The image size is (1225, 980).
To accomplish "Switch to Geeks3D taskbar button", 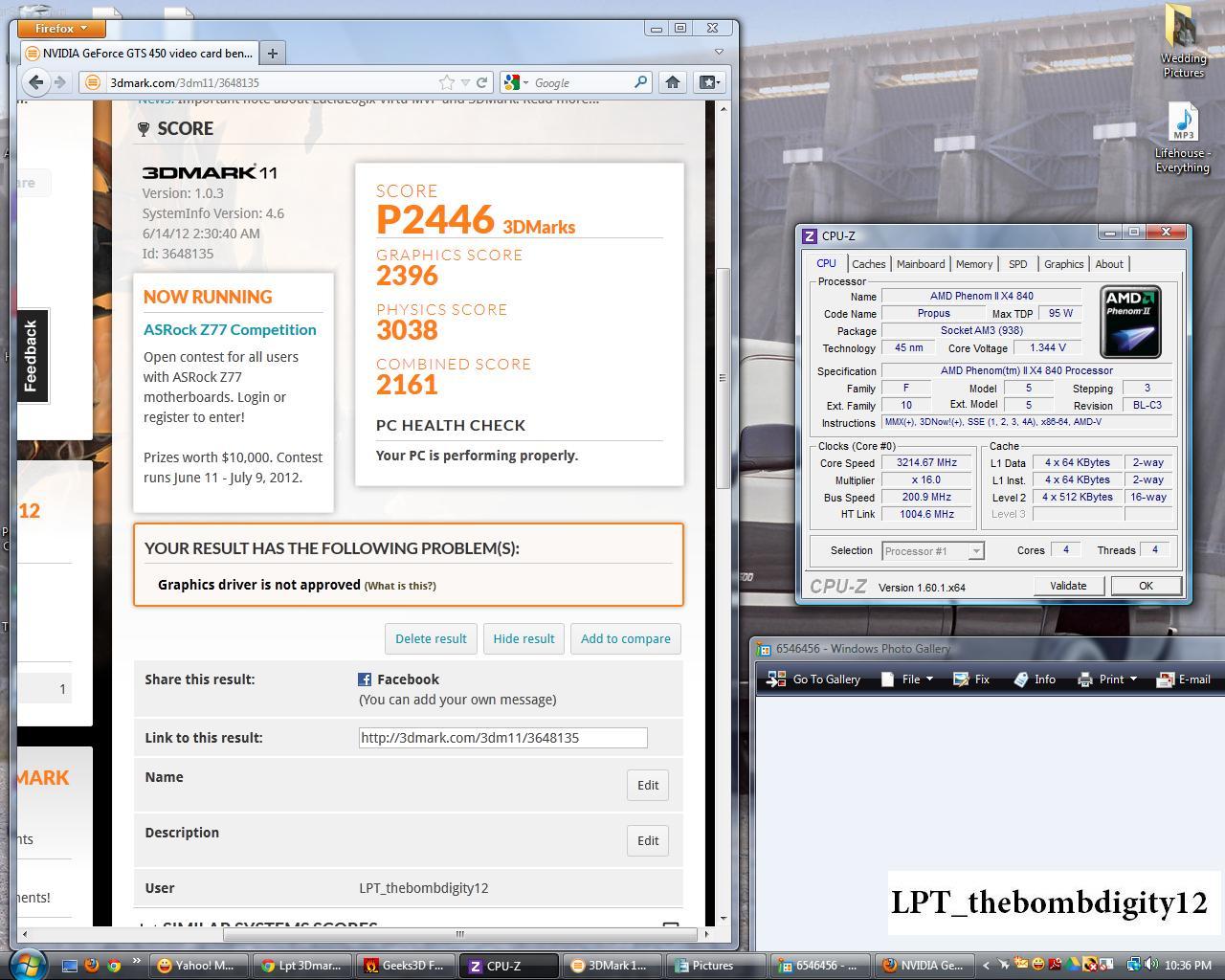I will pyautogui.click(x=406, y=966).
